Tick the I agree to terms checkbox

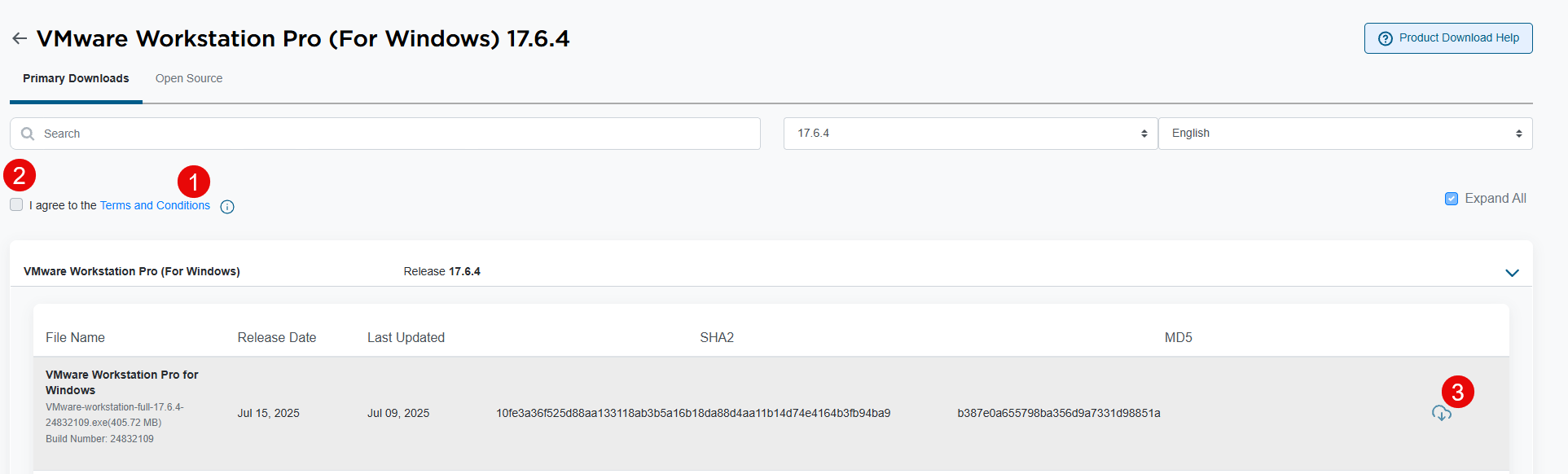pyautogui.click(x=16, y=204)
